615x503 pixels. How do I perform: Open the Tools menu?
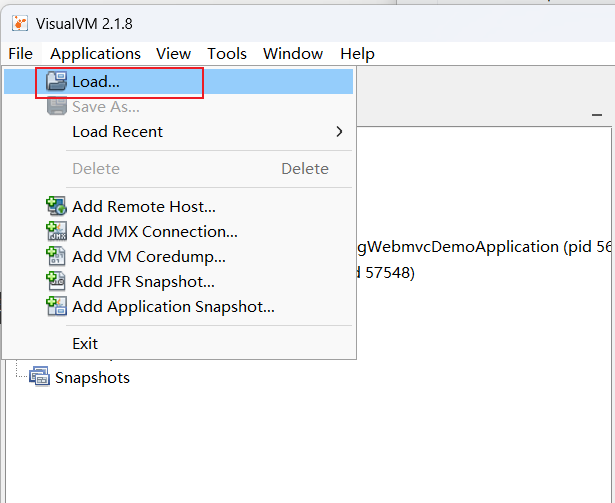coord(227,54)
